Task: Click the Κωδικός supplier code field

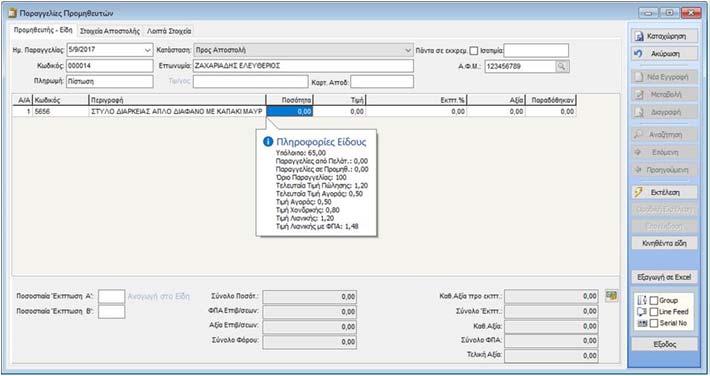Action: [x=110, y=66]
